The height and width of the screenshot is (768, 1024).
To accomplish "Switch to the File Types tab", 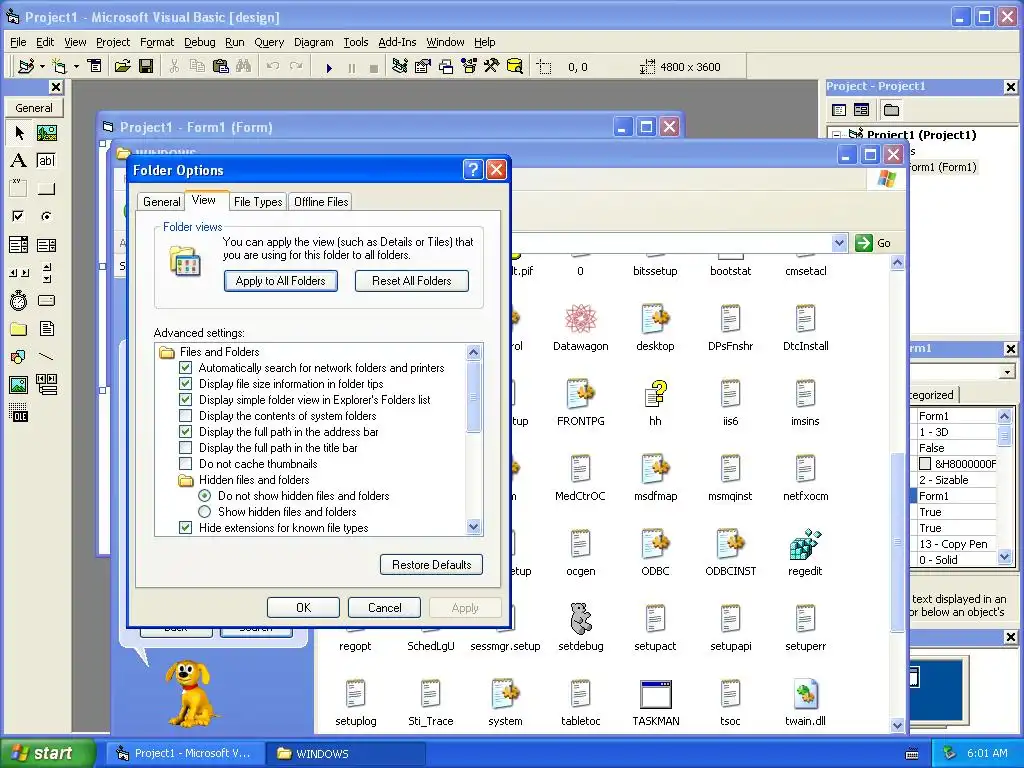I will 258,202.
